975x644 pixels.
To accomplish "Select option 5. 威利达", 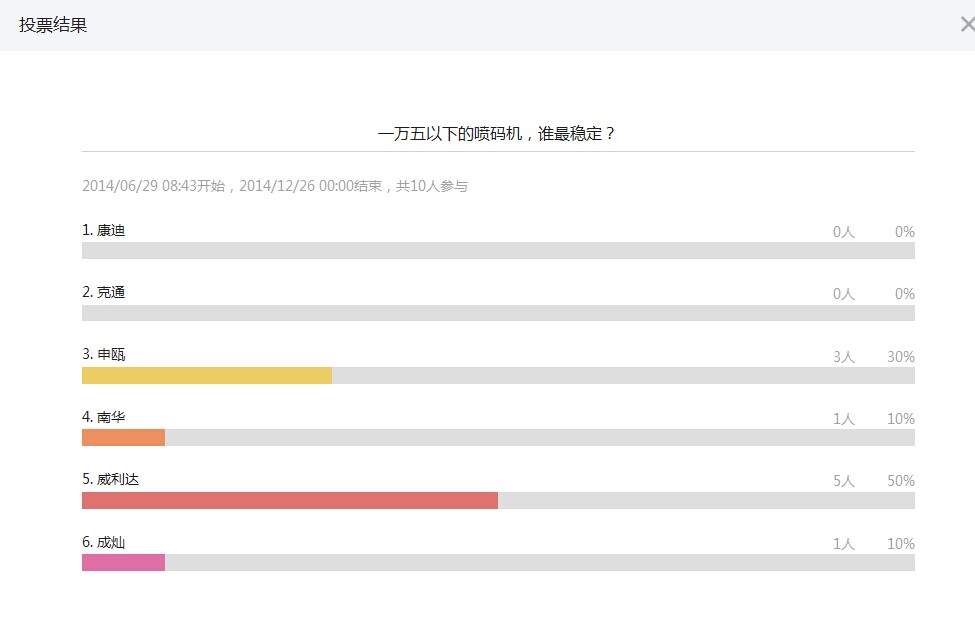I will coord(111,479).
